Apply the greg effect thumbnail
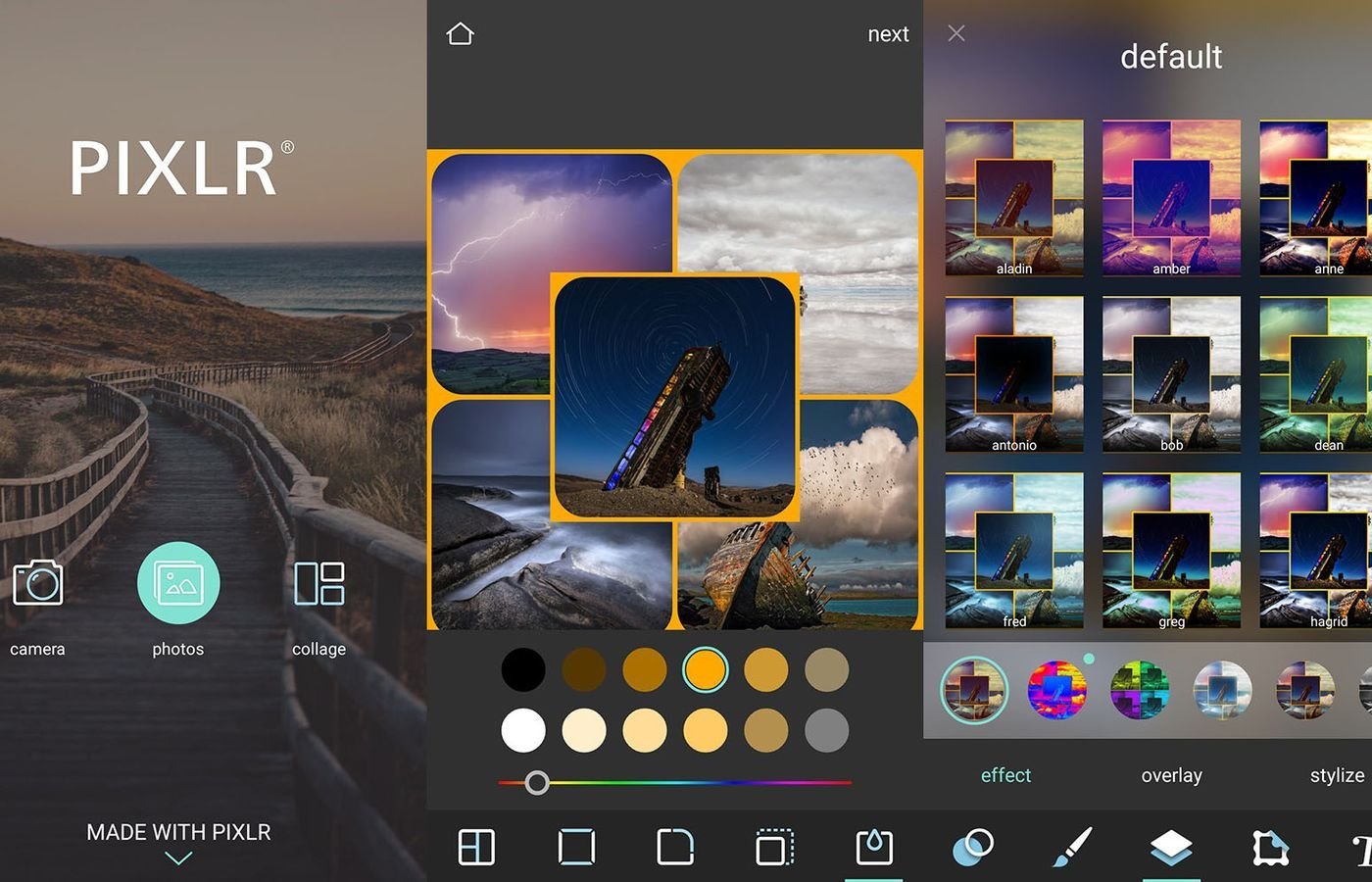This screenshot has height=882, width=1372. click(x=1171, y=551)
